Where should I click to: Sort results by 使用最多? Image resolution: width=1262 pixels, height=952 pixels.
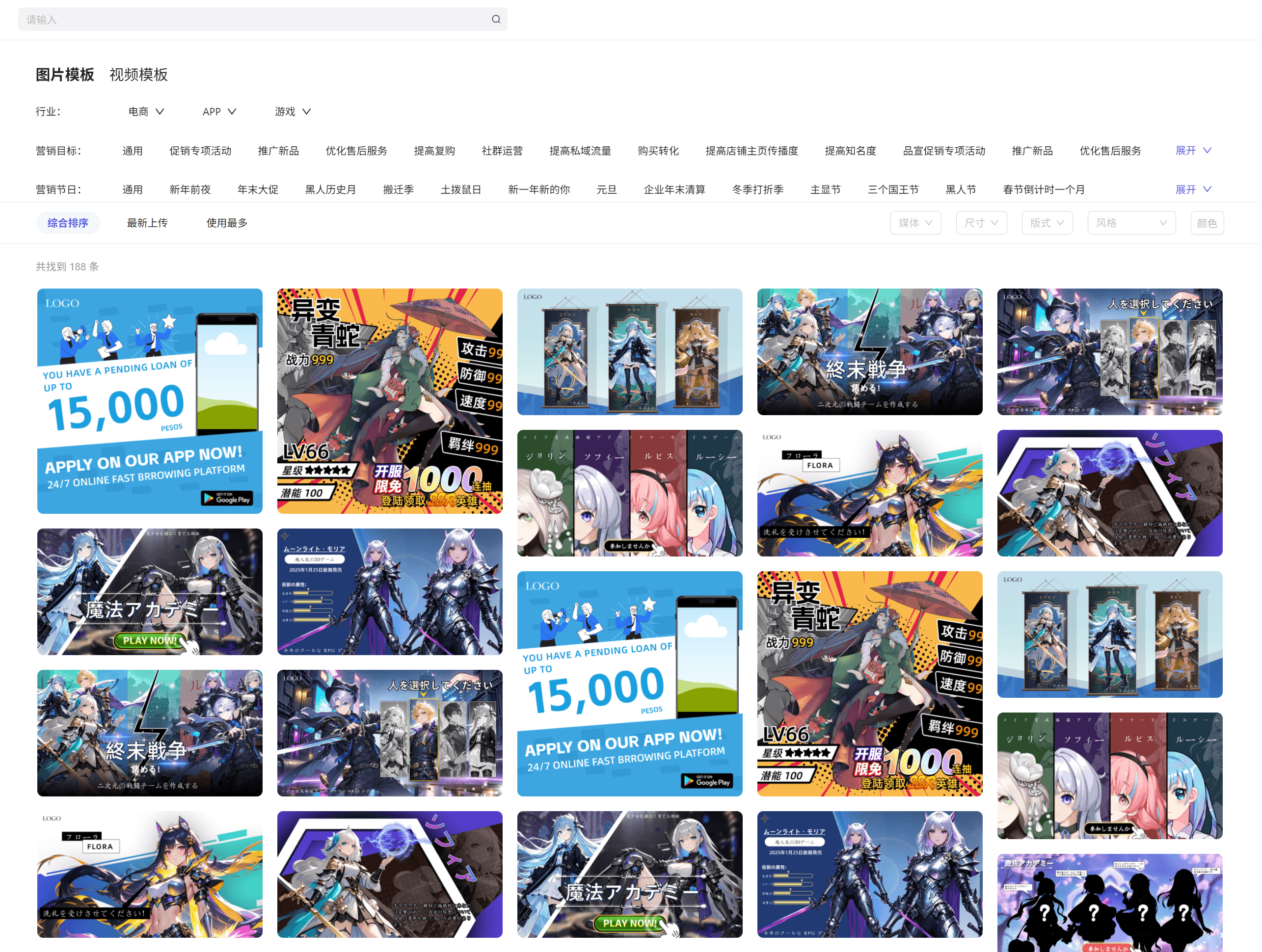226,223
